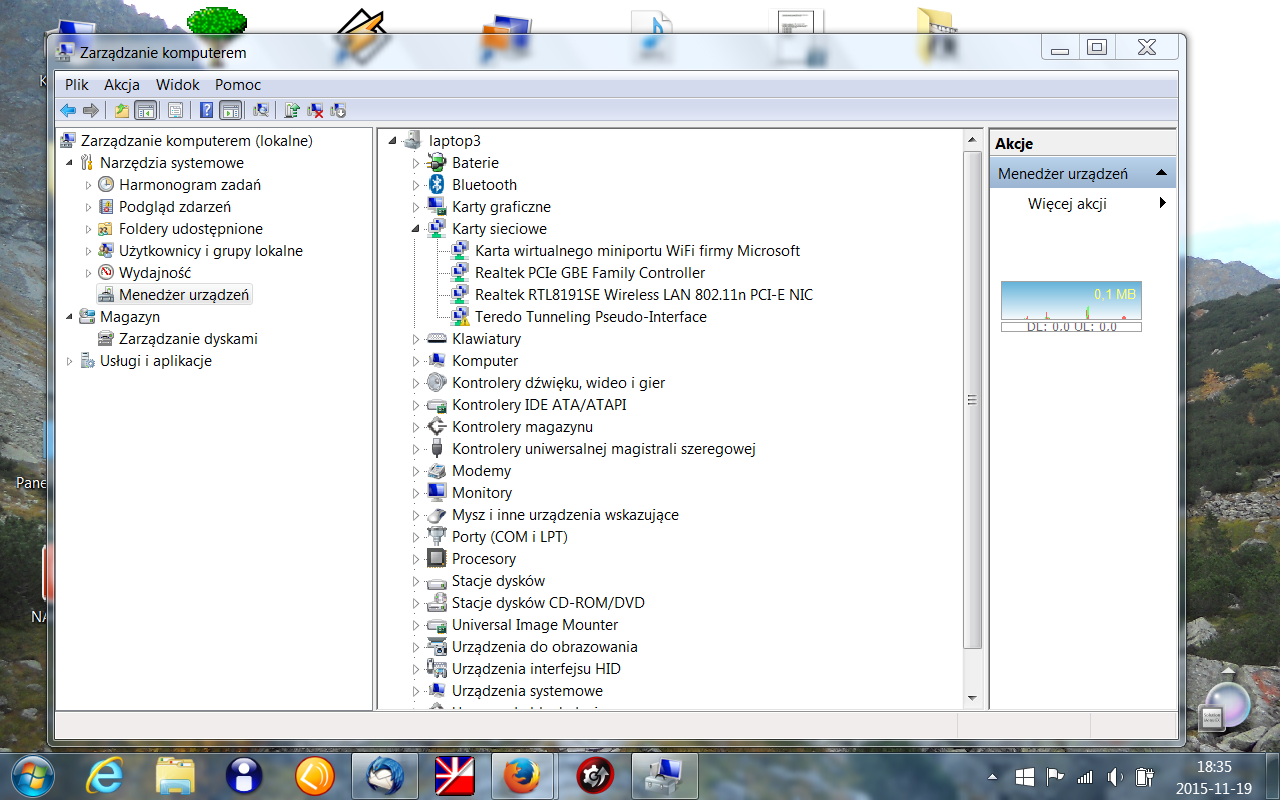Expand the Bluetooth device category
1280x800 pixels.
click(x=417, y=185)
